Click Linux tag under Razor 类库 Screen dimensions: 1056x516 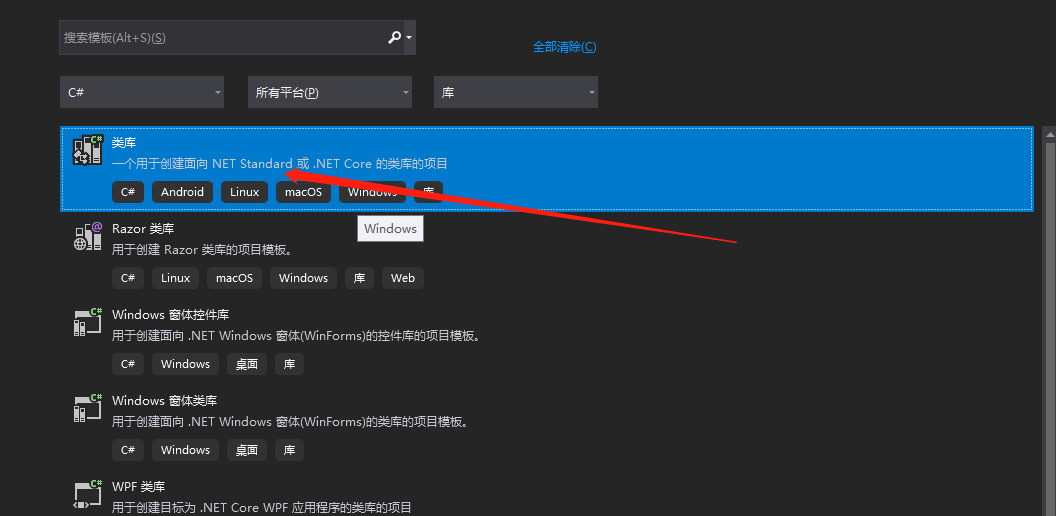pyautogui.click(x=176, y=278)
